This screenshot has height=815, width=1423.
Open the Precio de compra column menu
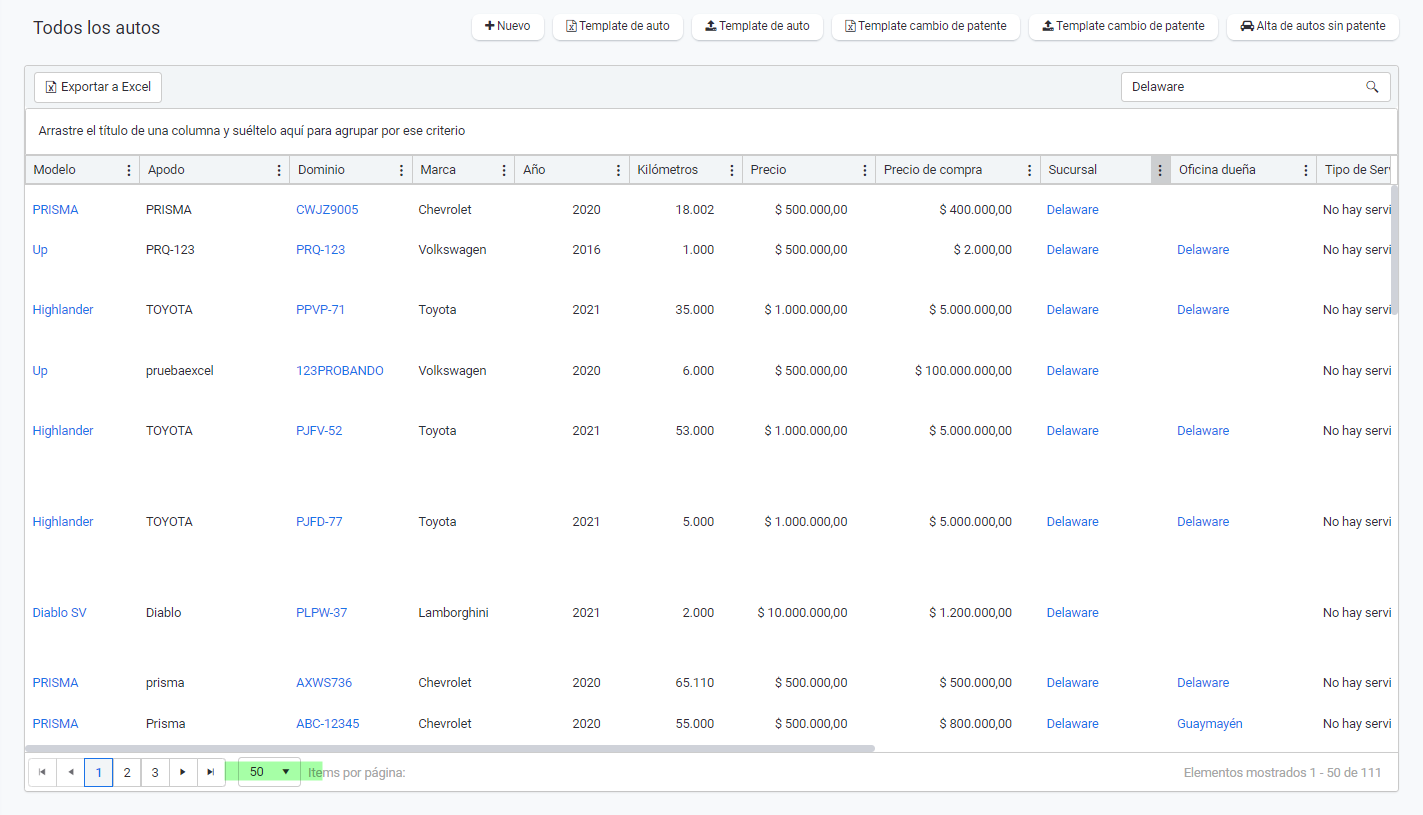(x=1029, y=170)
